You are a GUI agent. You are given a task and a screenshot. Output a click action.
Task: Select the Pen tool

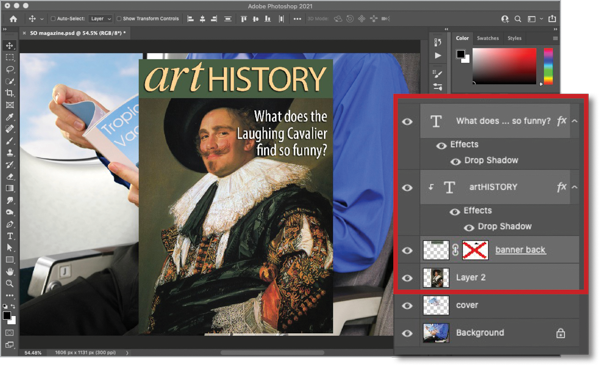[10, 224]
